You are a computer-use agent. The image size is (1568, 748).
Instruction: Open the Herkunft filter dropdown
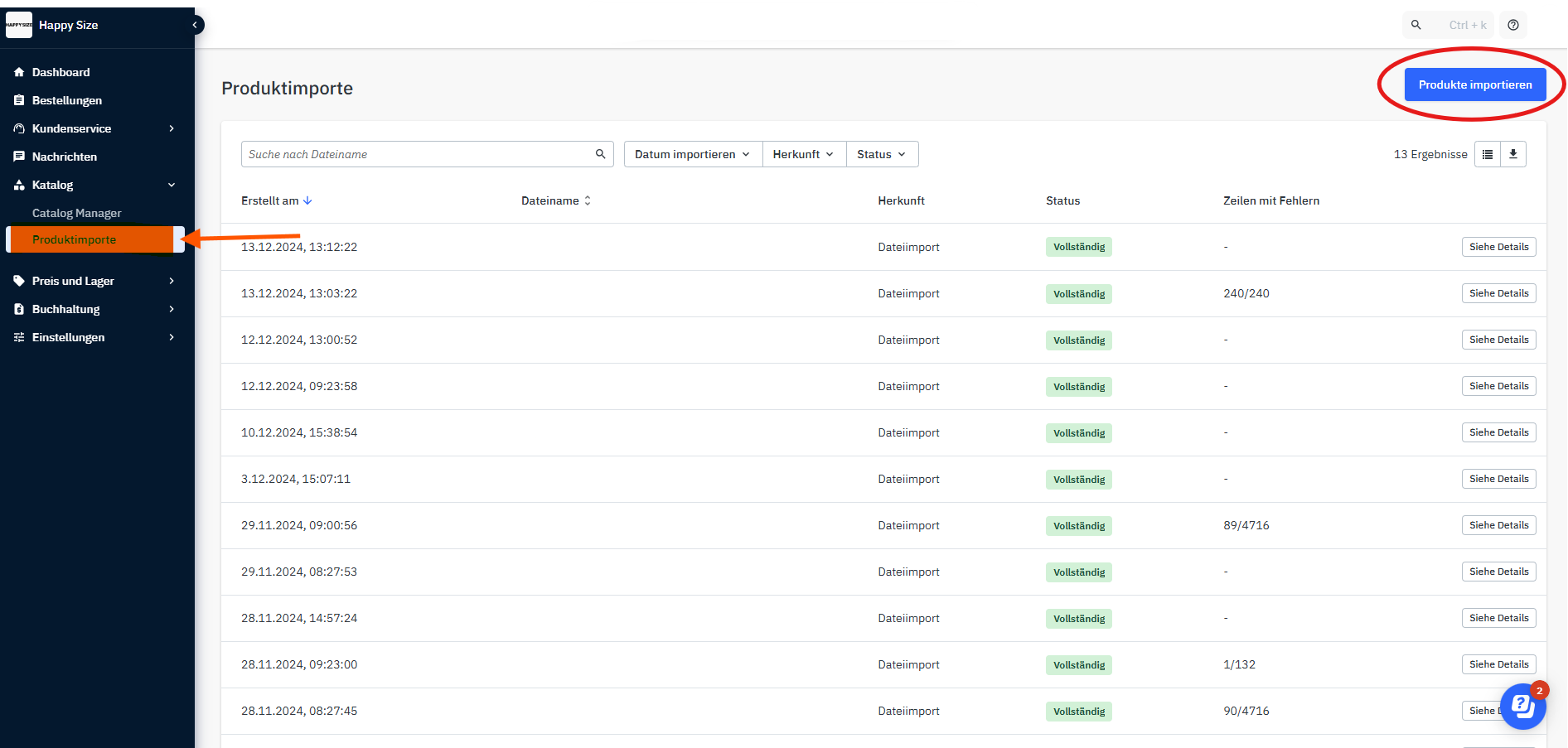click(x=803, y=154)
